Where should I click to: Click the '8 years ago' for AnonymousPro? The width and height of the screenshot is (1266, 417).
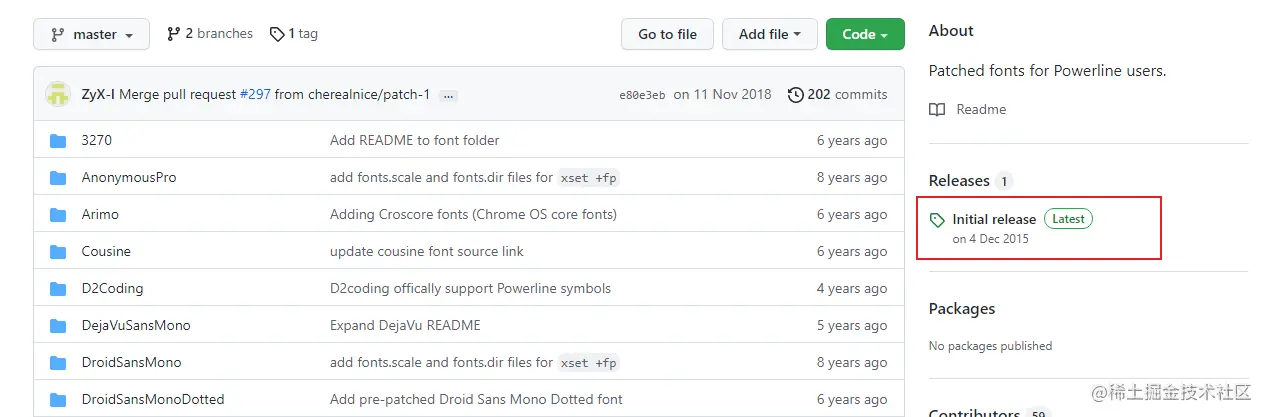(x=852, y=178)
